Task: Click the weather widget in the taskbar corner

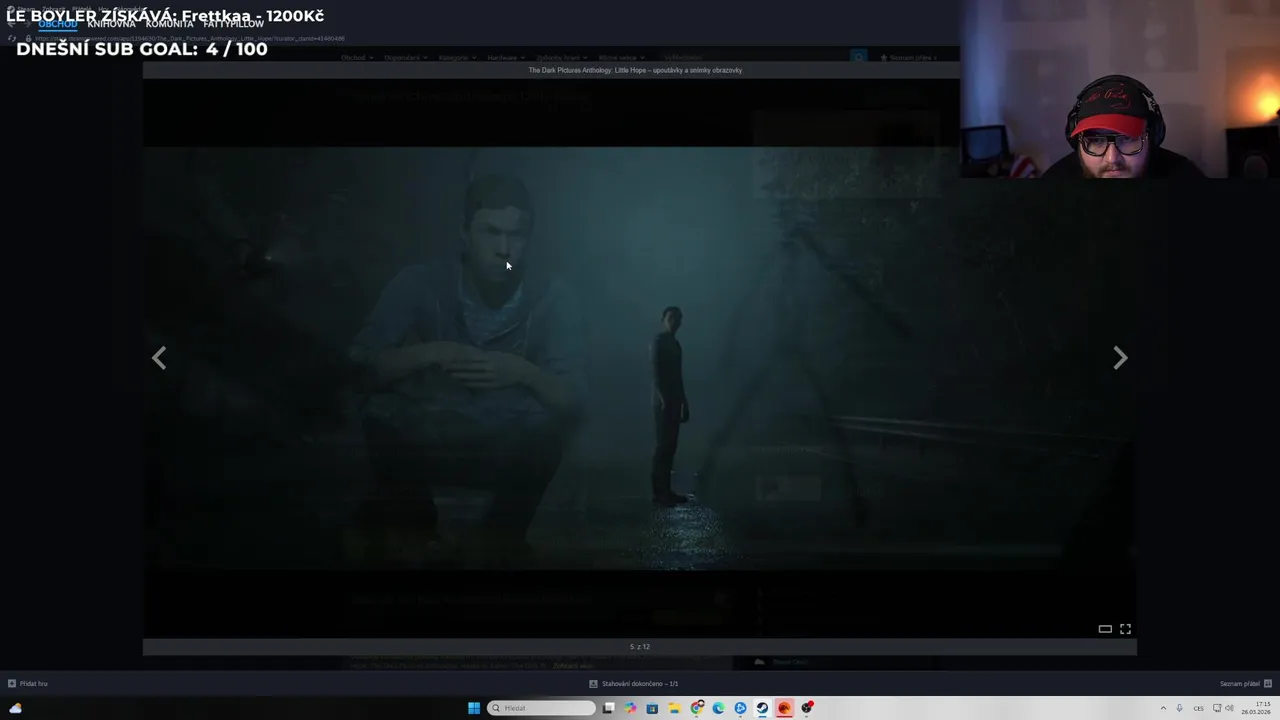Action: tap(15, 708)
